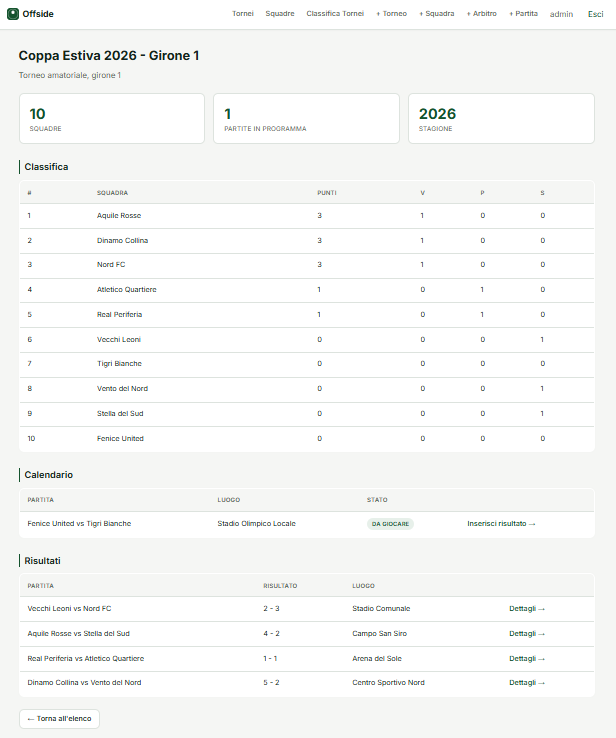Log out using Esci
616x738 pixels.
[595, 14]
